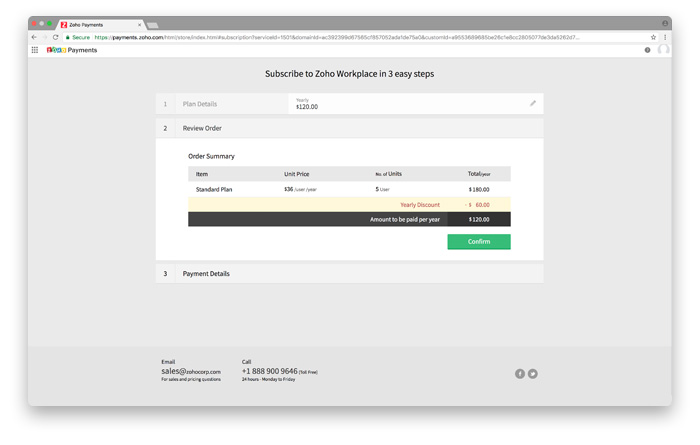Click 'Amount to be paid per year'

[404, 220]
